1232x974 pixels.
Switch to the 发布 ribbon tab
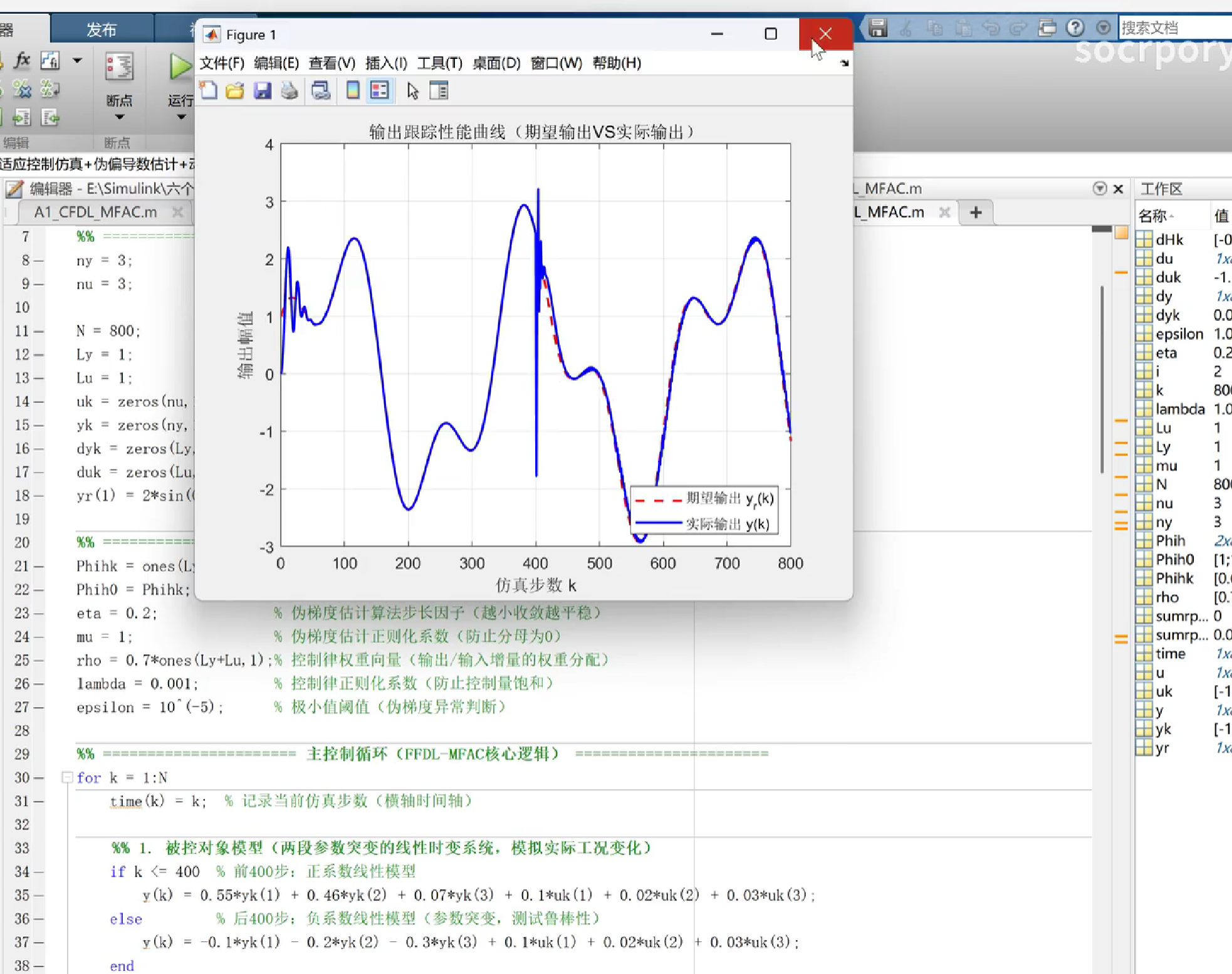click(x=102, y=29)
